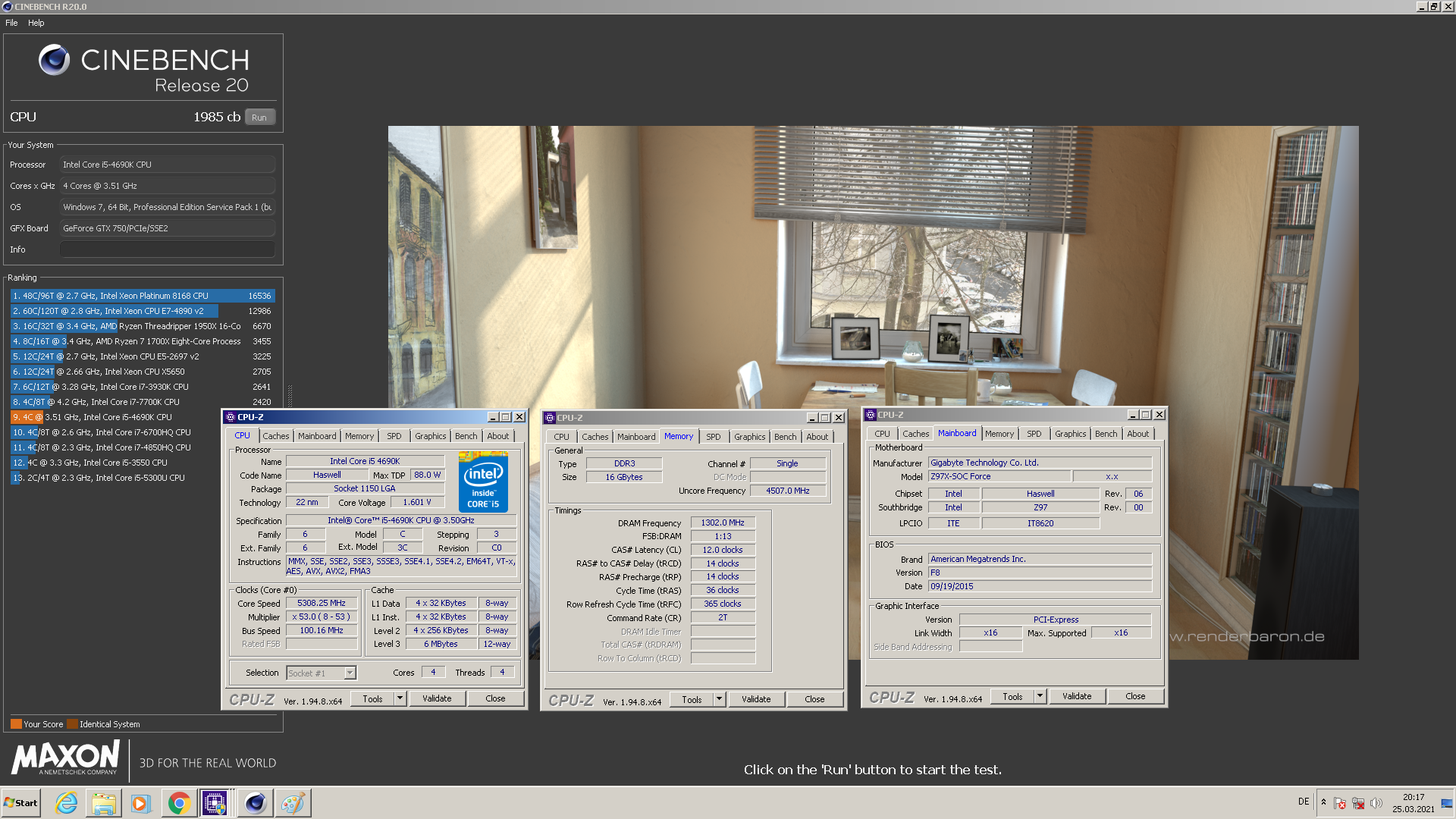Open Tools dropdown arrow in Mainboard-tab CPU-Z window

coord(1040,696)
